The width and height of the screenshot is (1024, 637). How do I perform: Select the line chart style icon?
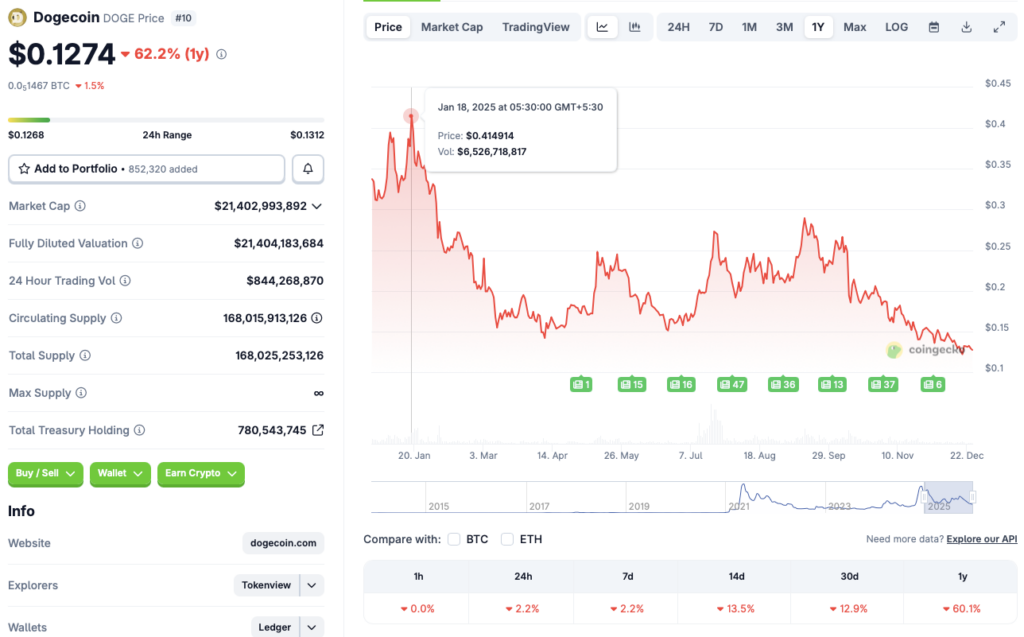[x=602, y=27]
